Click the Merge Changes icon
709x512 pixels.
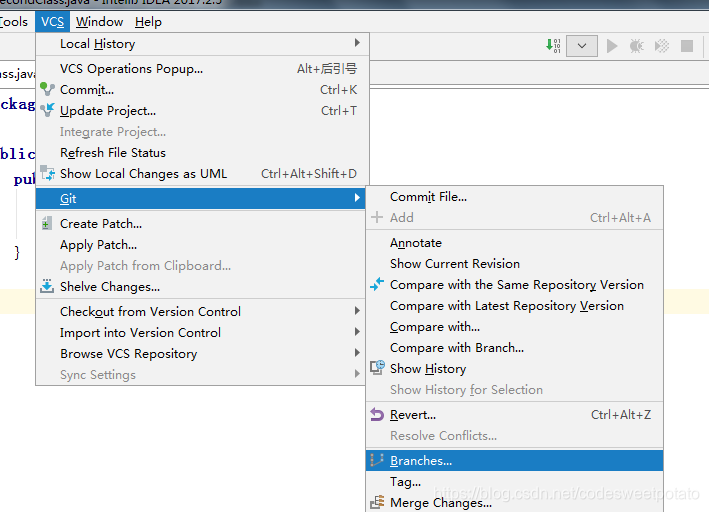pyautogui.click(x=377, y=503)
